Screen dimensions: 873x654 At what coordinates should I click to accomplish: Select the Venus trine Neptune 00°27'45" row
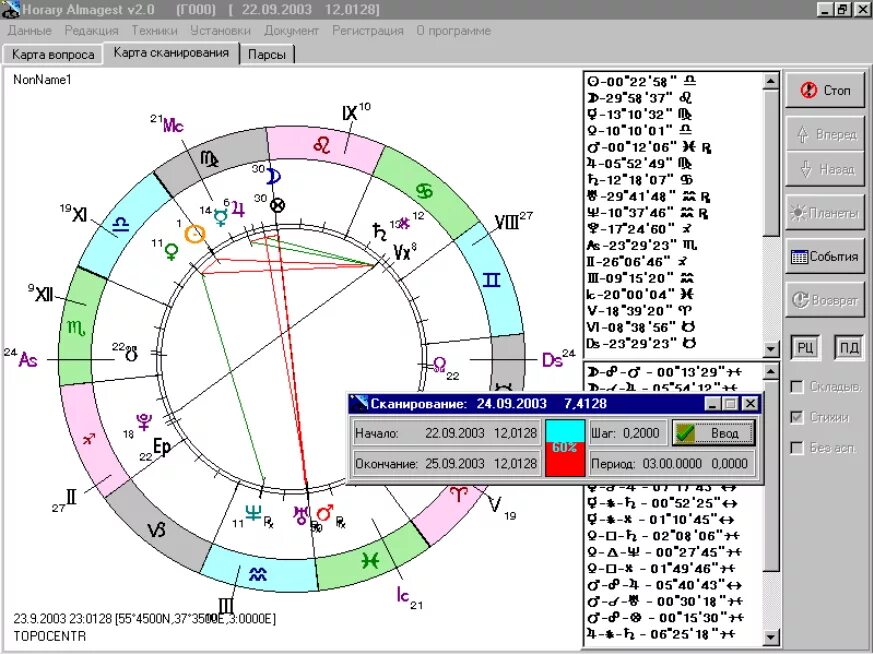click(x=665, y=552)
